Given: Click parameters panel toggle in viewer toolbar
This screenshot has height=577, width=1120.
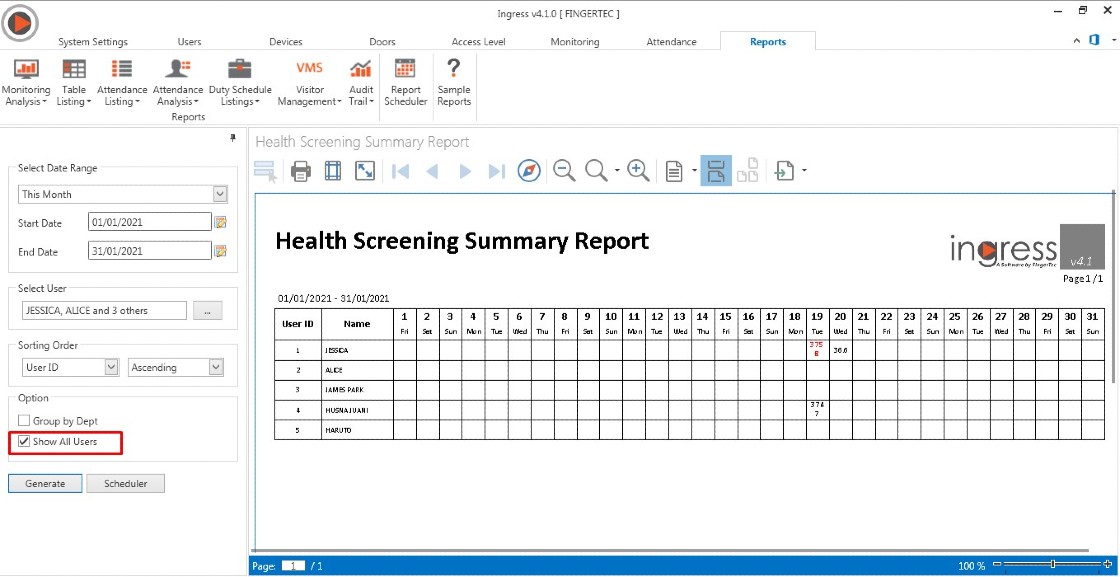Looking at the screenshot, I should (266, 171).
